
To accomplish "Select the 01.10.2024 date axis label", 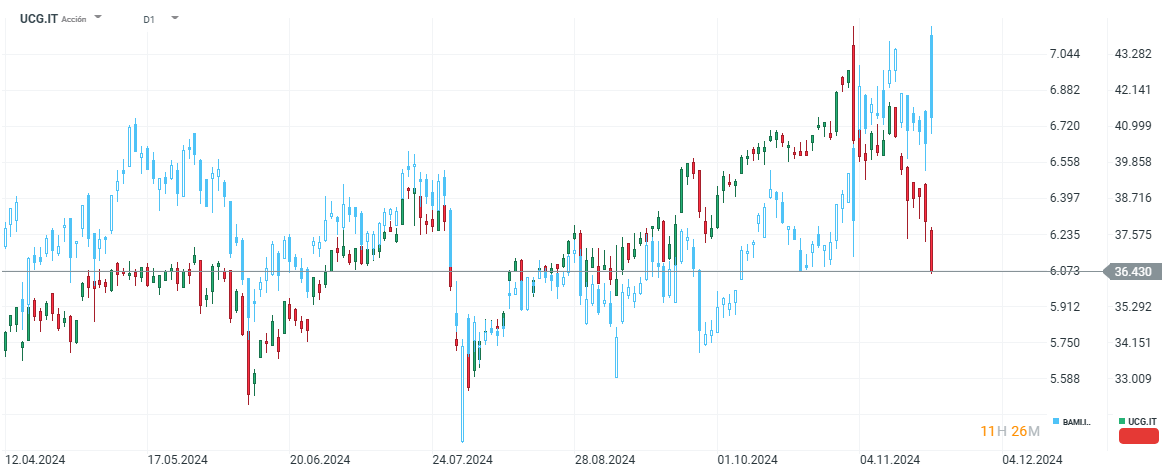I will (748, 460).
